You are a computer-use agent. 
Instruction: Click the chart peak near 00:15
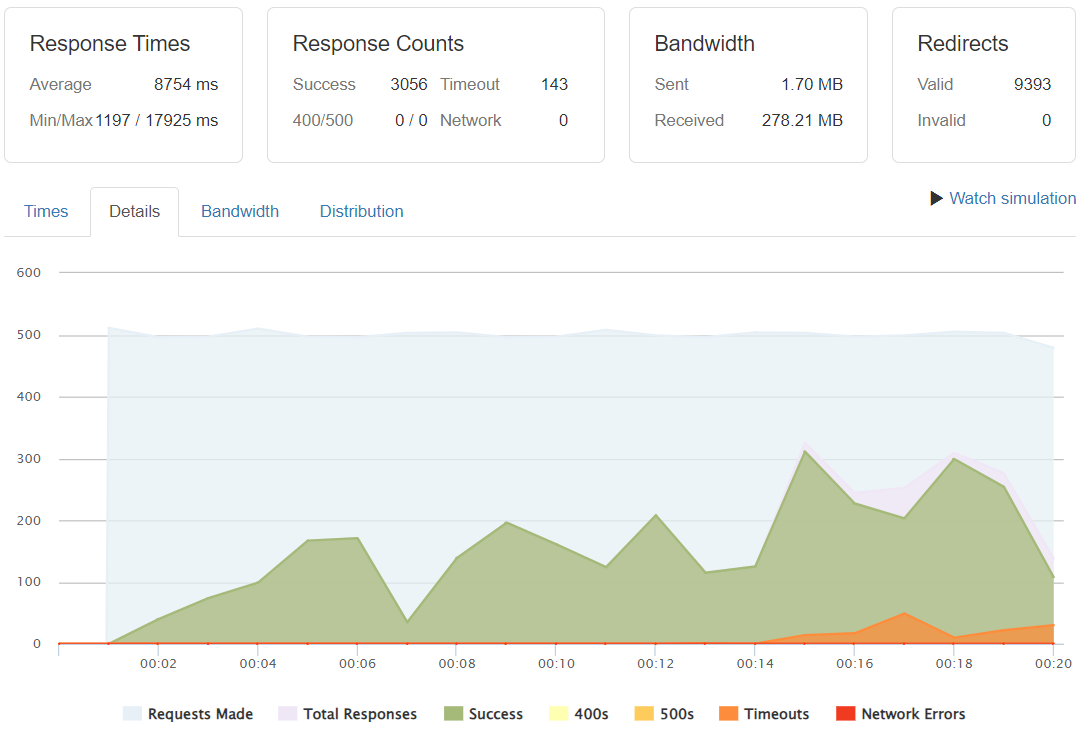[805, 450]
